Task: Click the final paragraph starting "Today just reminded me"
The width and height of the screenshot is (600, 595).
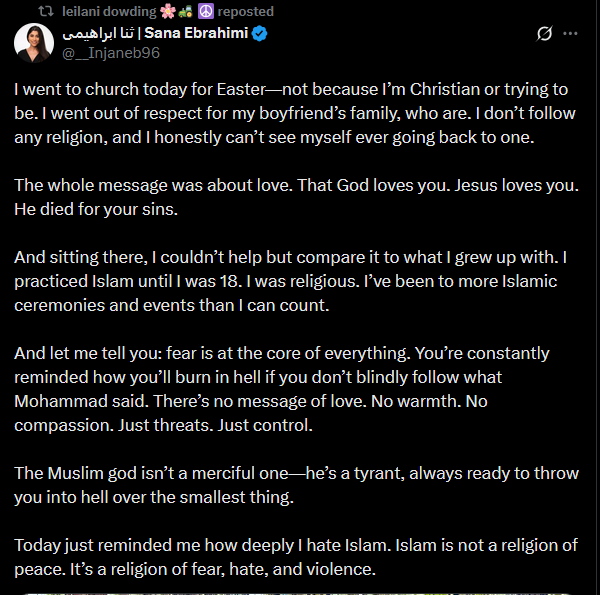Action: [296, 557]
